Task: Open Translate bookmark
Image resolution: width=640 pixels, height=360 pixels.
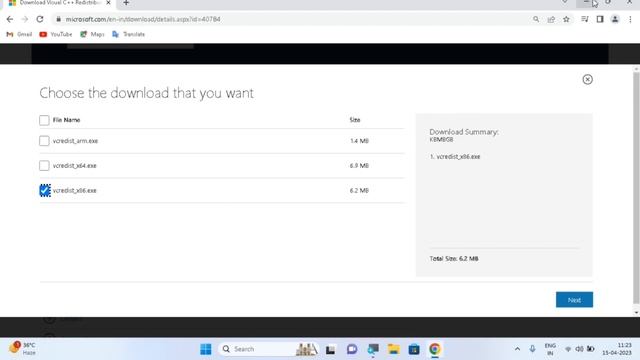Action: pos(129,34)
